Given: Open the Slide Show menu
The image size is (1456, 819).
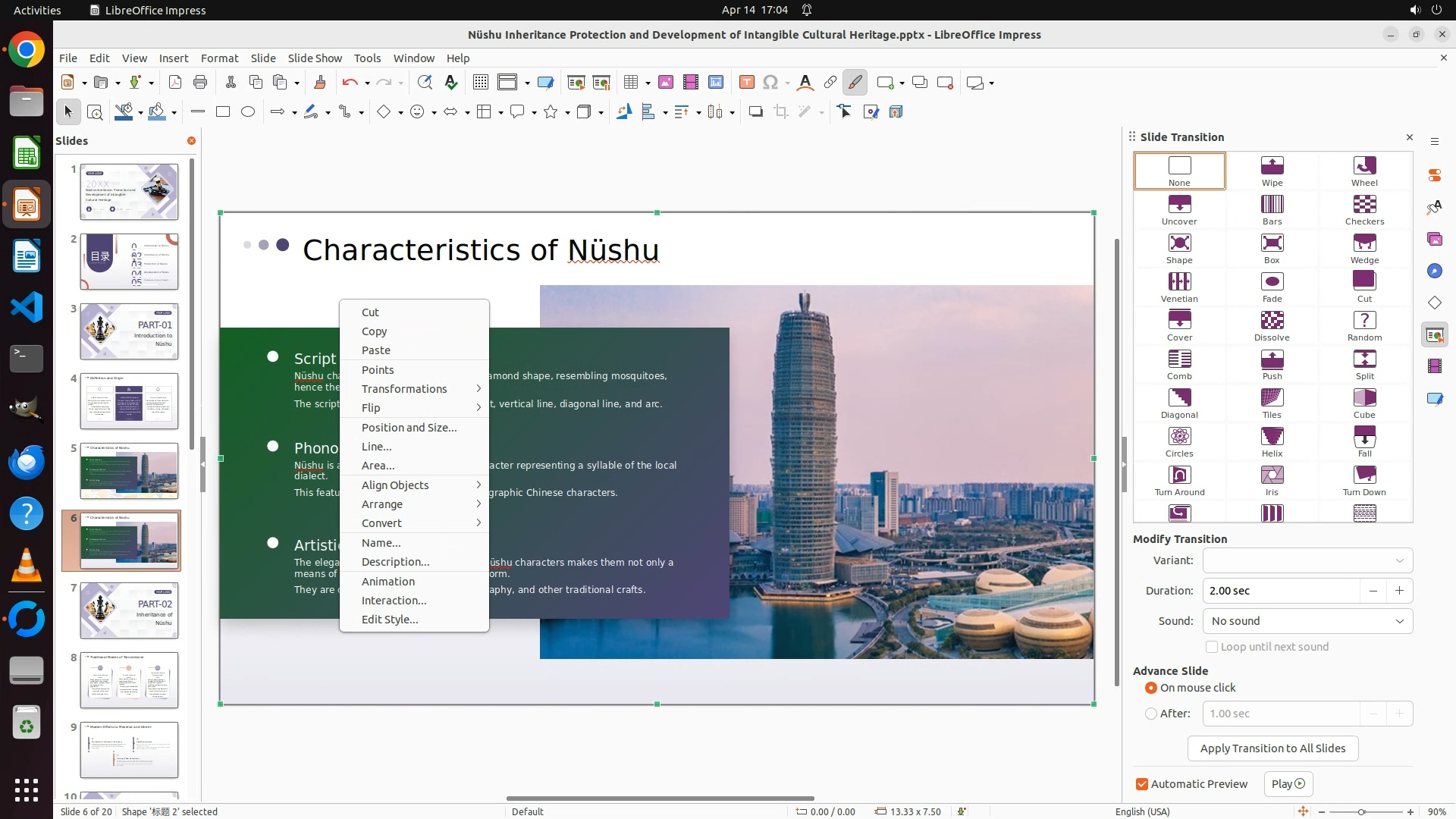Looking at the screenshot, I should [315, 58].
